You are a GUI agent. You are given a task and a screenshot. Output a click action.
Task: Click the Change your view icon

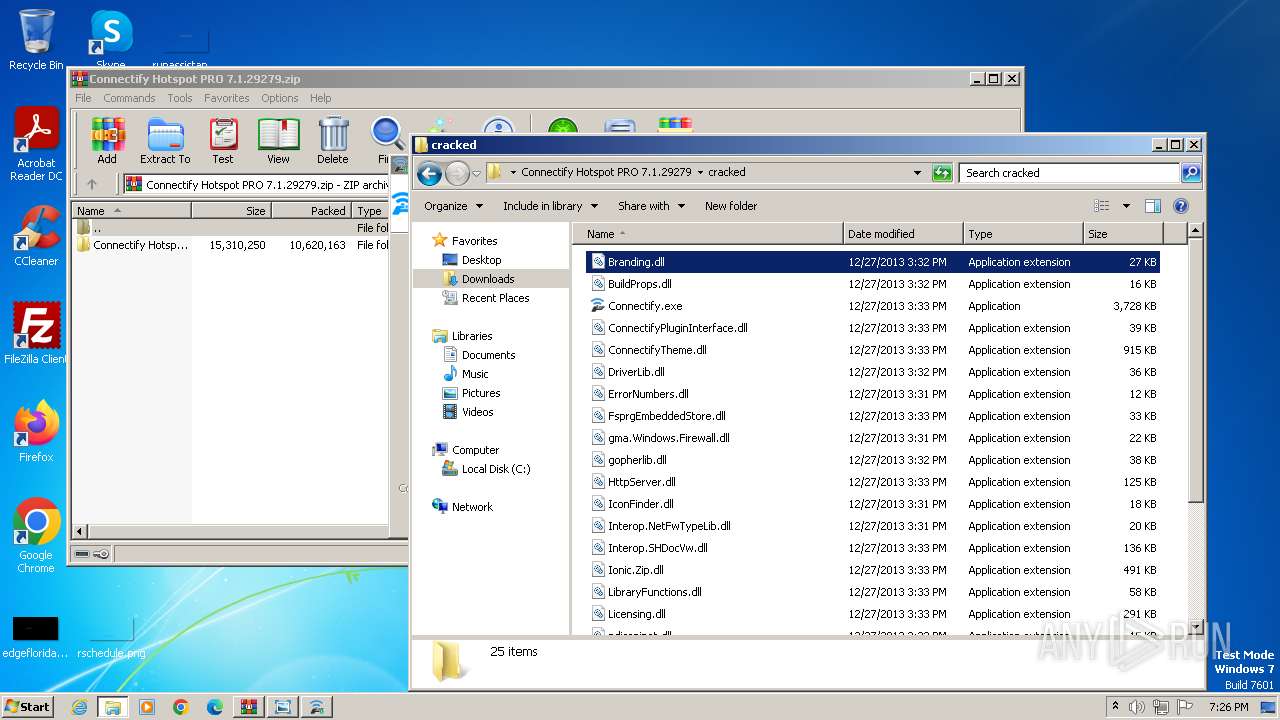[x=1102, y=206]
